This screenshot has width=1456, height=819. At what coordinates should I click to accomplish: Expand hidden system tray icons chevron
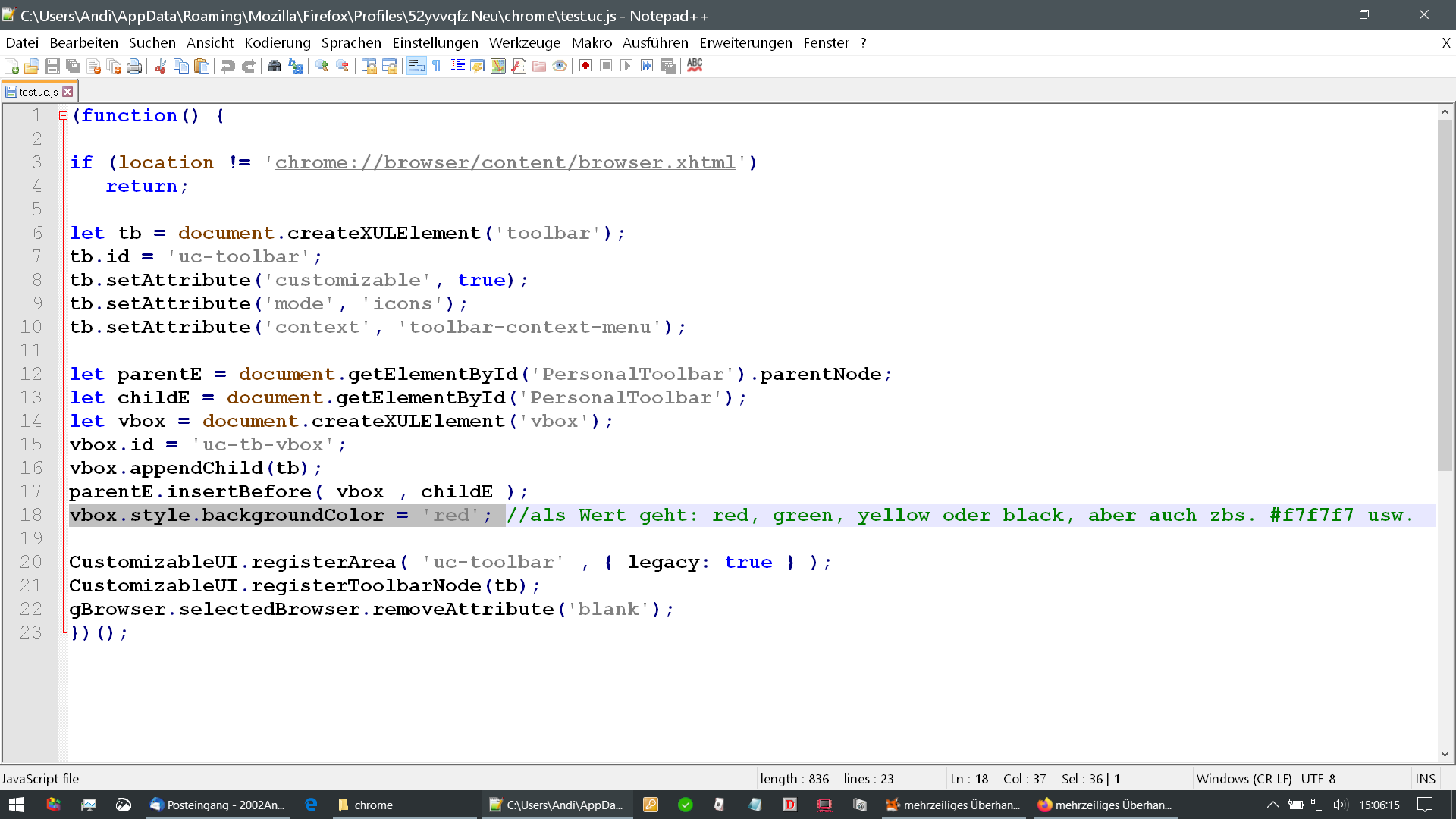1272,805
